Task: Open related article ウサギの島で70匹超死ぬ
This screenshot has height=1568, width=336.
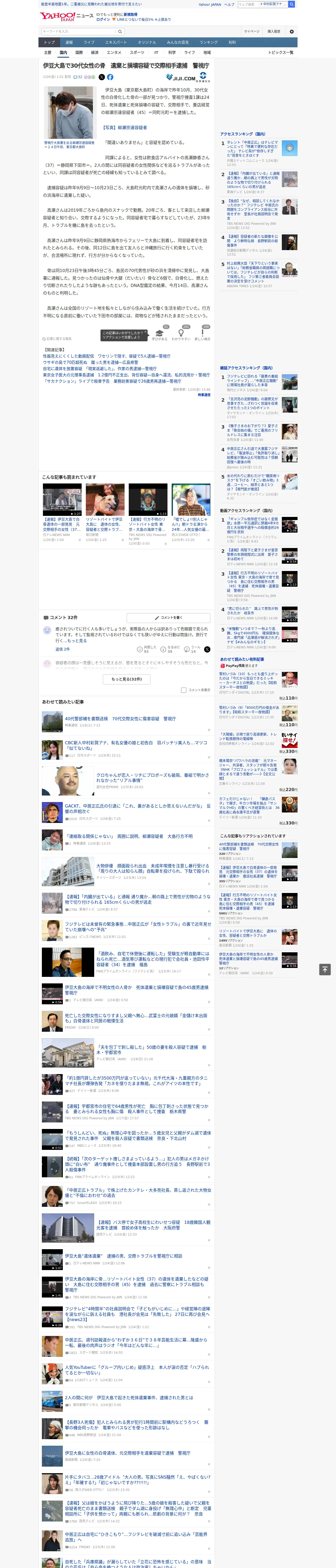Action: (90, 362)
